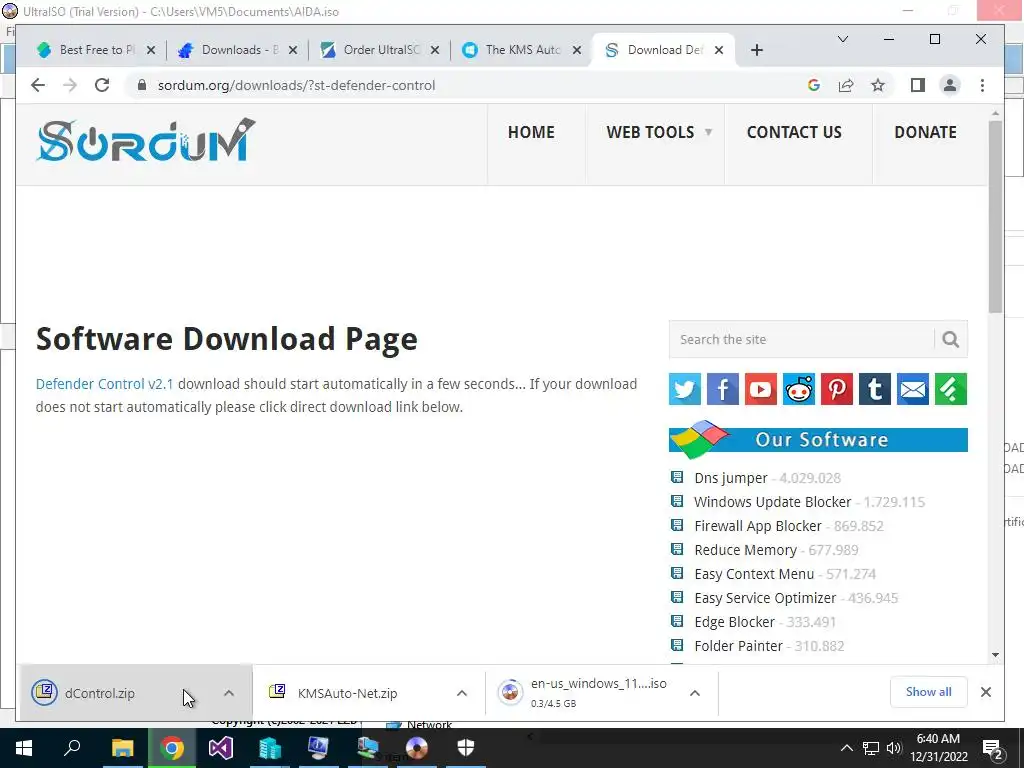Open Windows Start menu
1024x768 pixels.
pyautogui.click(x=24, y=748)
